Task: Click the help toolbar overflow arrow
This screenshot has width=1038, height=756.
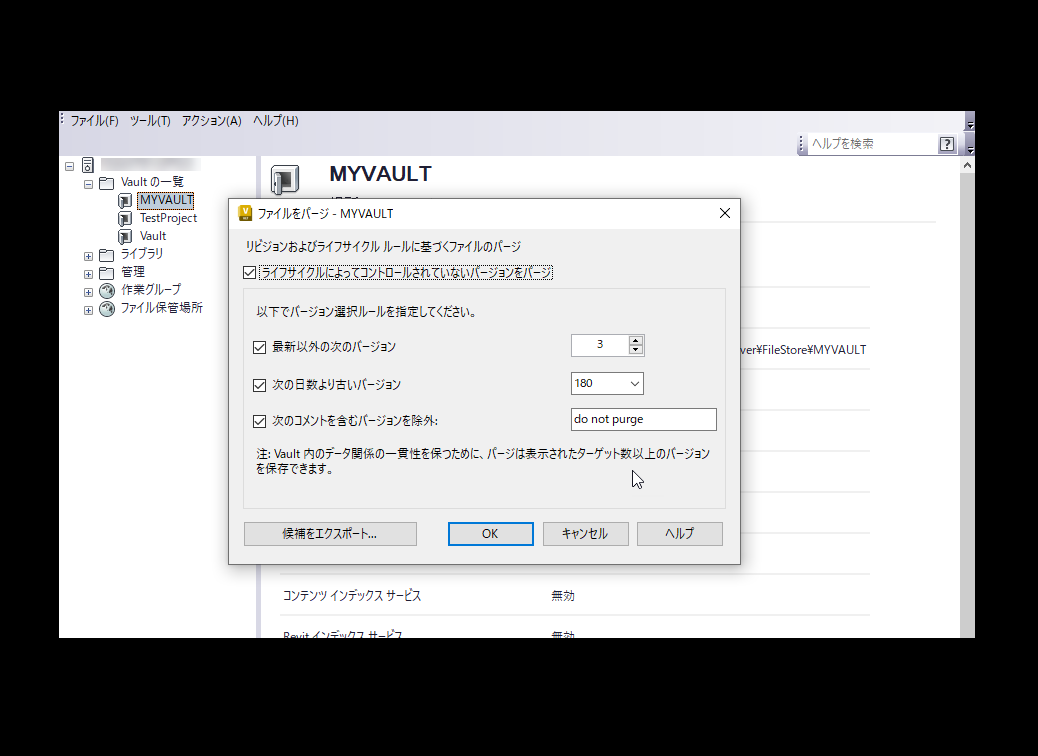Action: click(x=970, y=147)
